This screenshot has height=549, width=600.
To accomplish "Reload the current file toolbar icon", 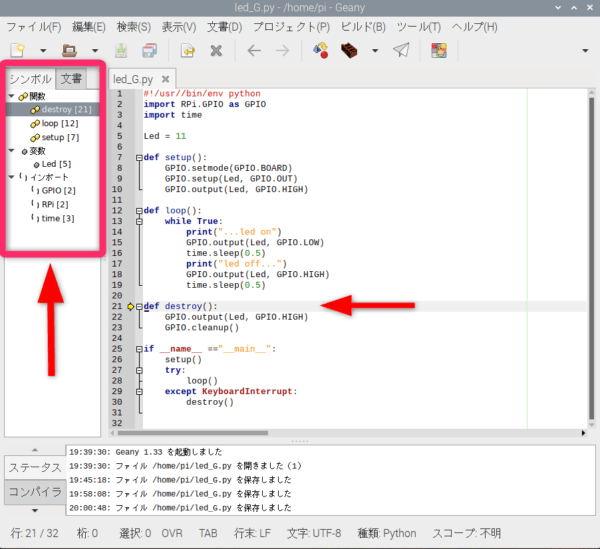I will [188, 50].
